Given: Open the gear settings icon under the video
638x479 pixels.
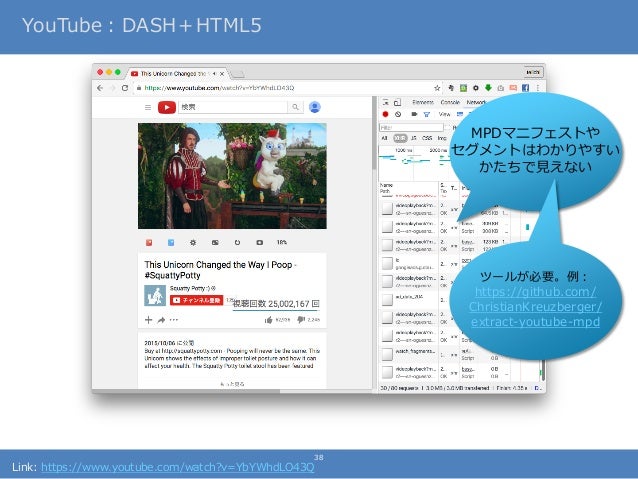Looking at the screenshot, I should pyautogui.click(x=193, y=243).
